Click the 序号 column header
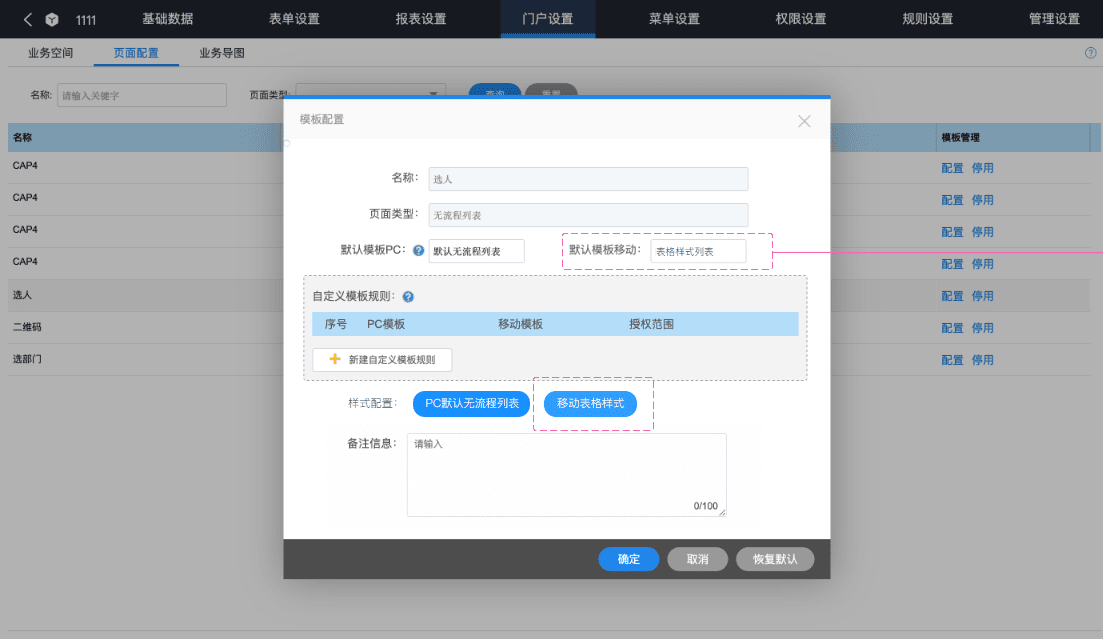 [x=336, y=324]
